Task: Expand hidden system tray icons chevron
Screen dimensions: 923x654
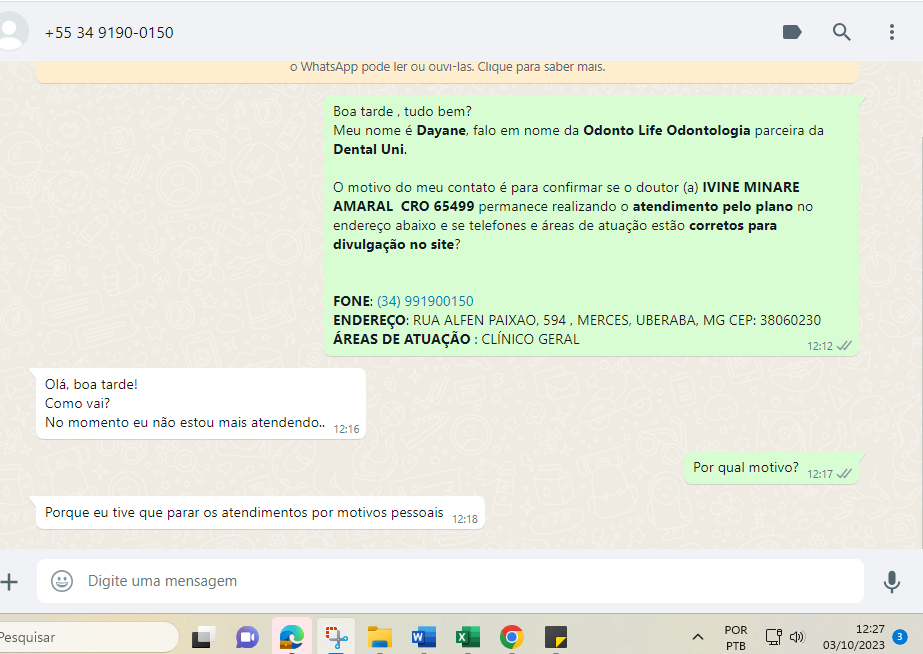Action: [698, 637]
